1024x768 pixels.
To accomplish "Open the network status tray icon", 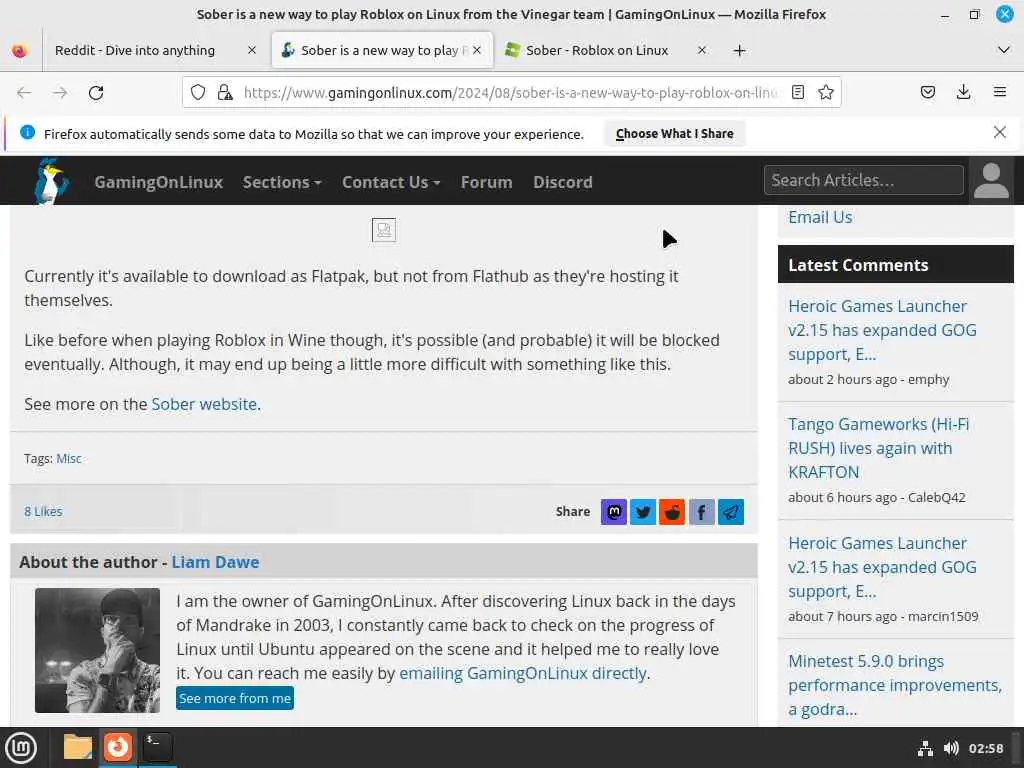I will pos(925,748).
